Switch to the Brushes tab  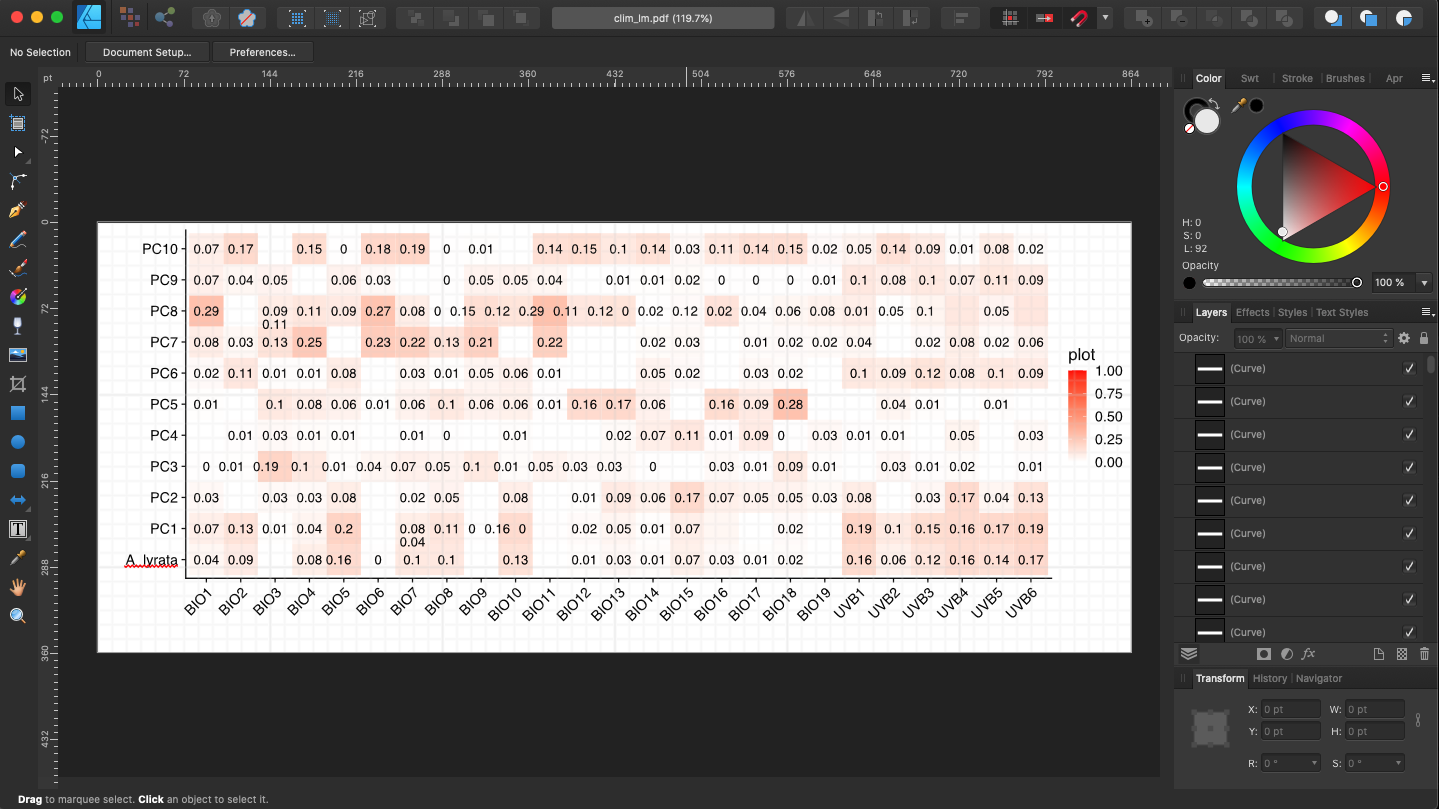[1345, 78]
